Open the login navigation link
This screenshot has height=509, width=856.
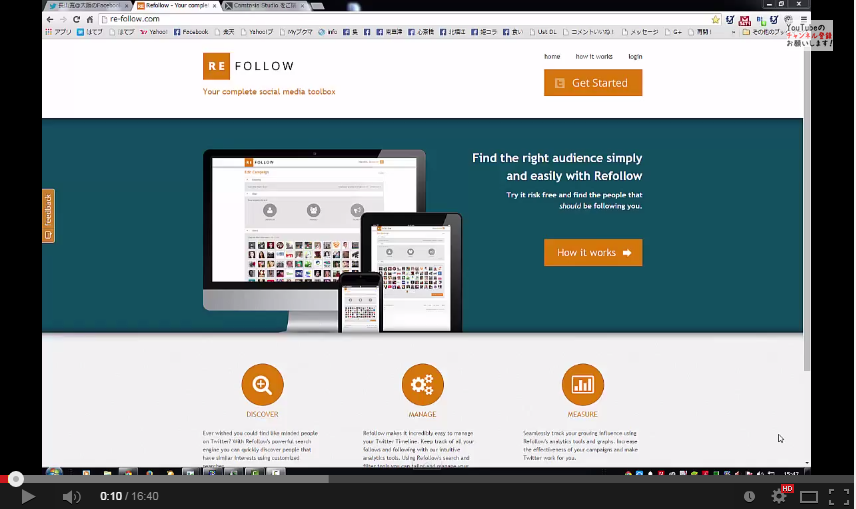coord(635,57)
